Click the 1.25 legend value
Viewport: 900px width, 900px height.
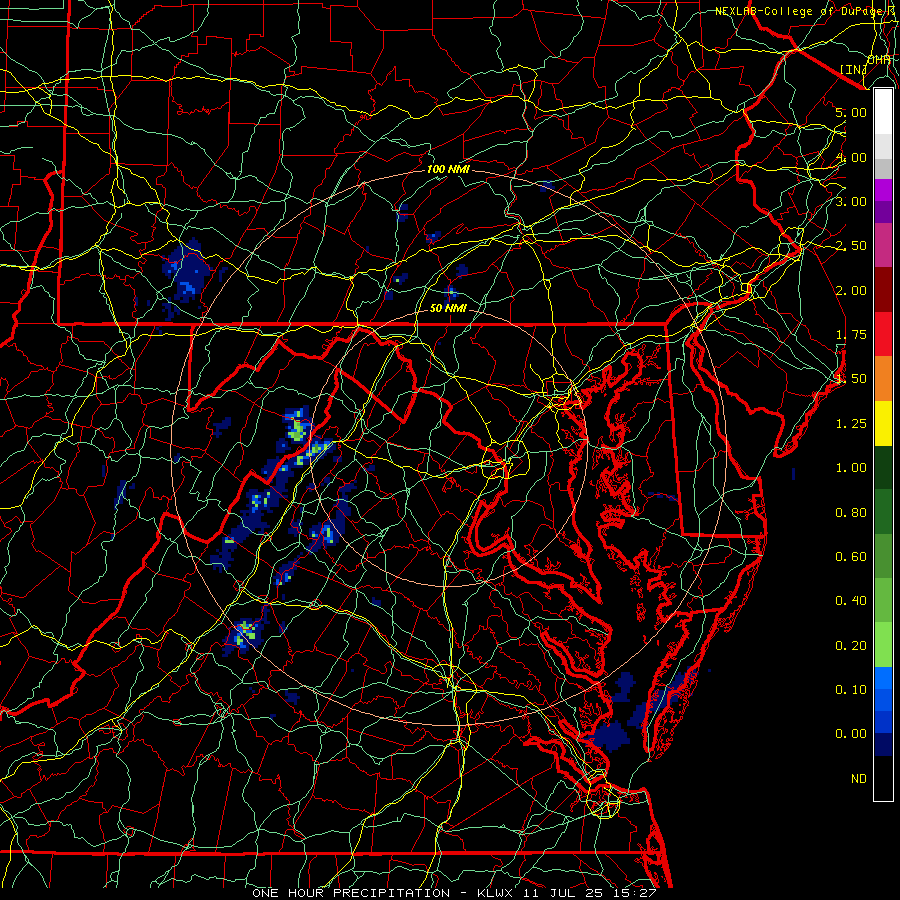(x=851, y=424)
